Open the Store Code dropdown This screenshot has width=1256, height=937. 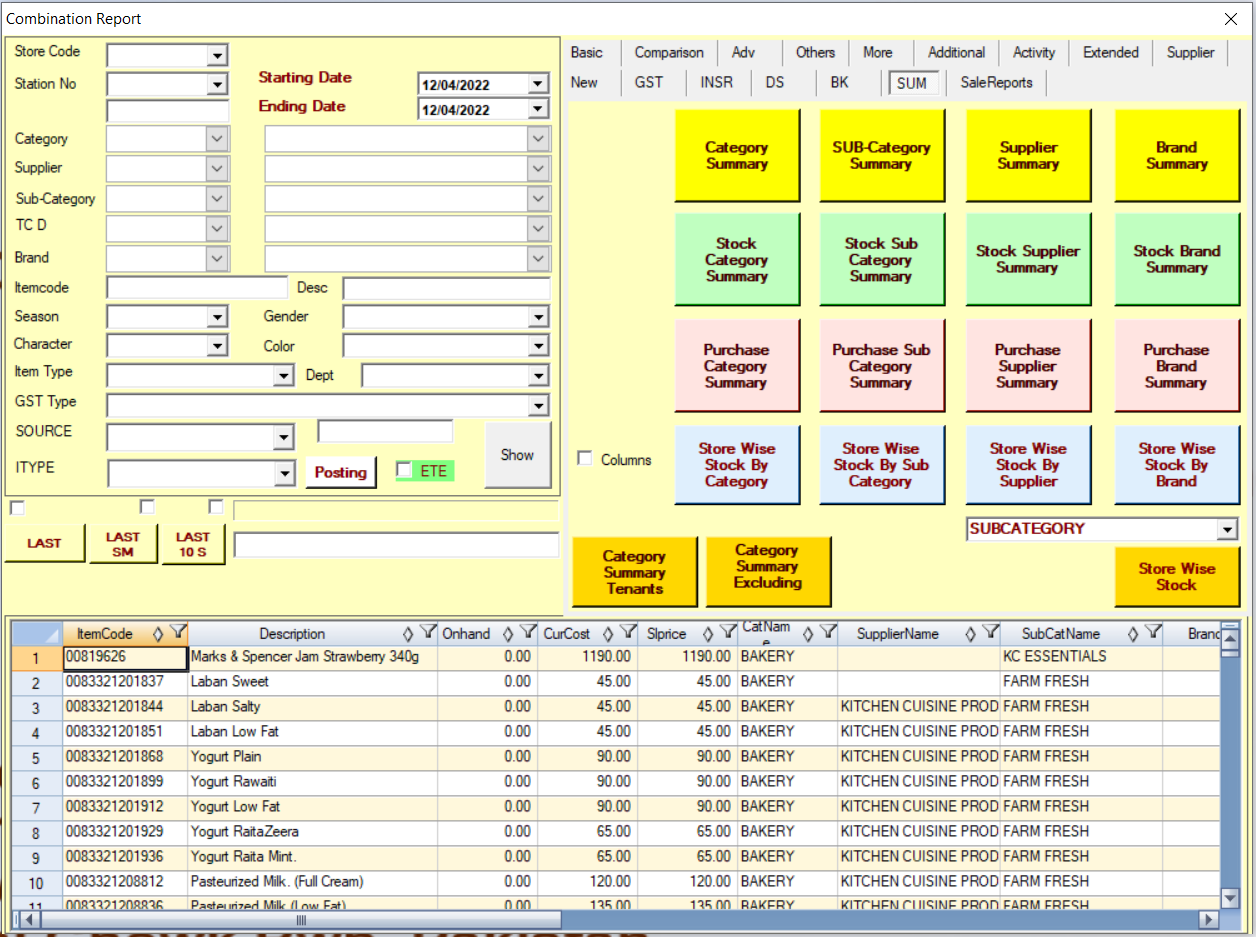pos(217,55)
